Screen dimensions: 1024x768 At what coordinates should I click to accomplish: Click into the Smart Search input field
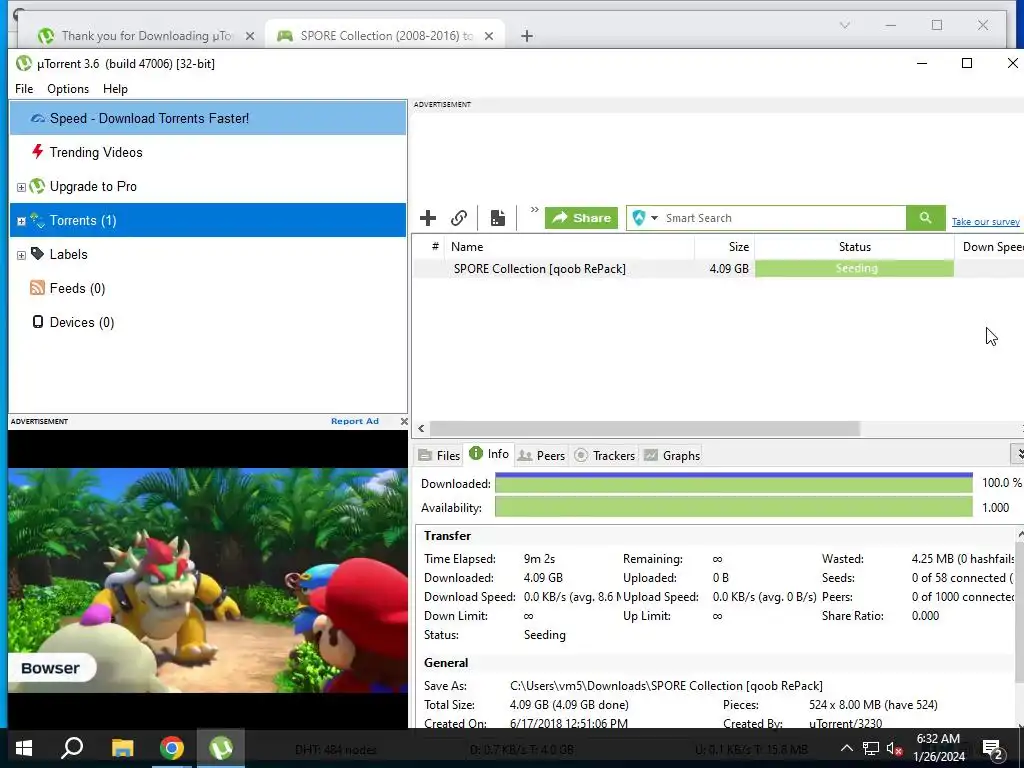point(784,218)
